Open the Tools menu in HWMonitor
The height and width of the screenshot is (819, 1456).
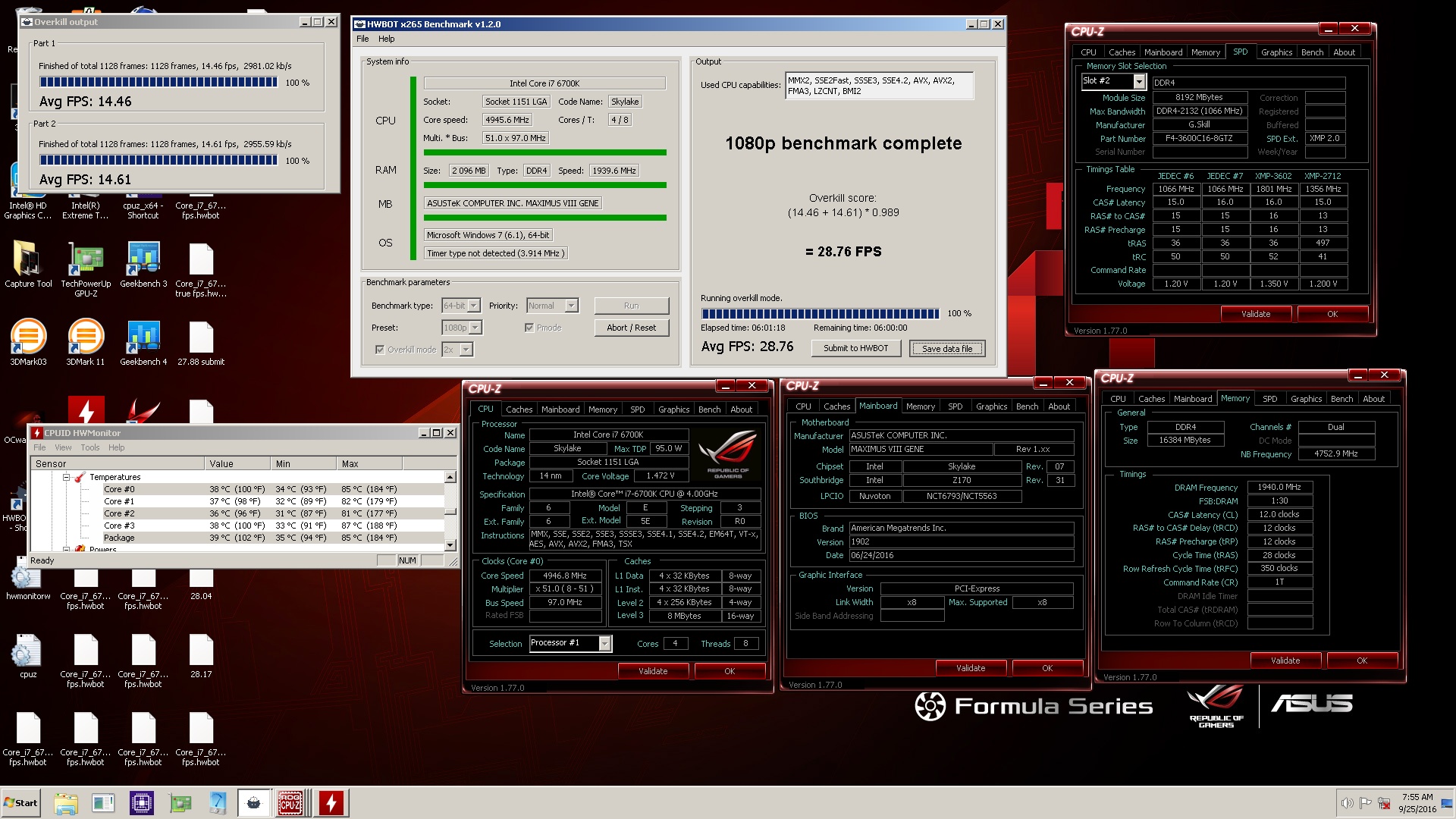tap(90, 447)
